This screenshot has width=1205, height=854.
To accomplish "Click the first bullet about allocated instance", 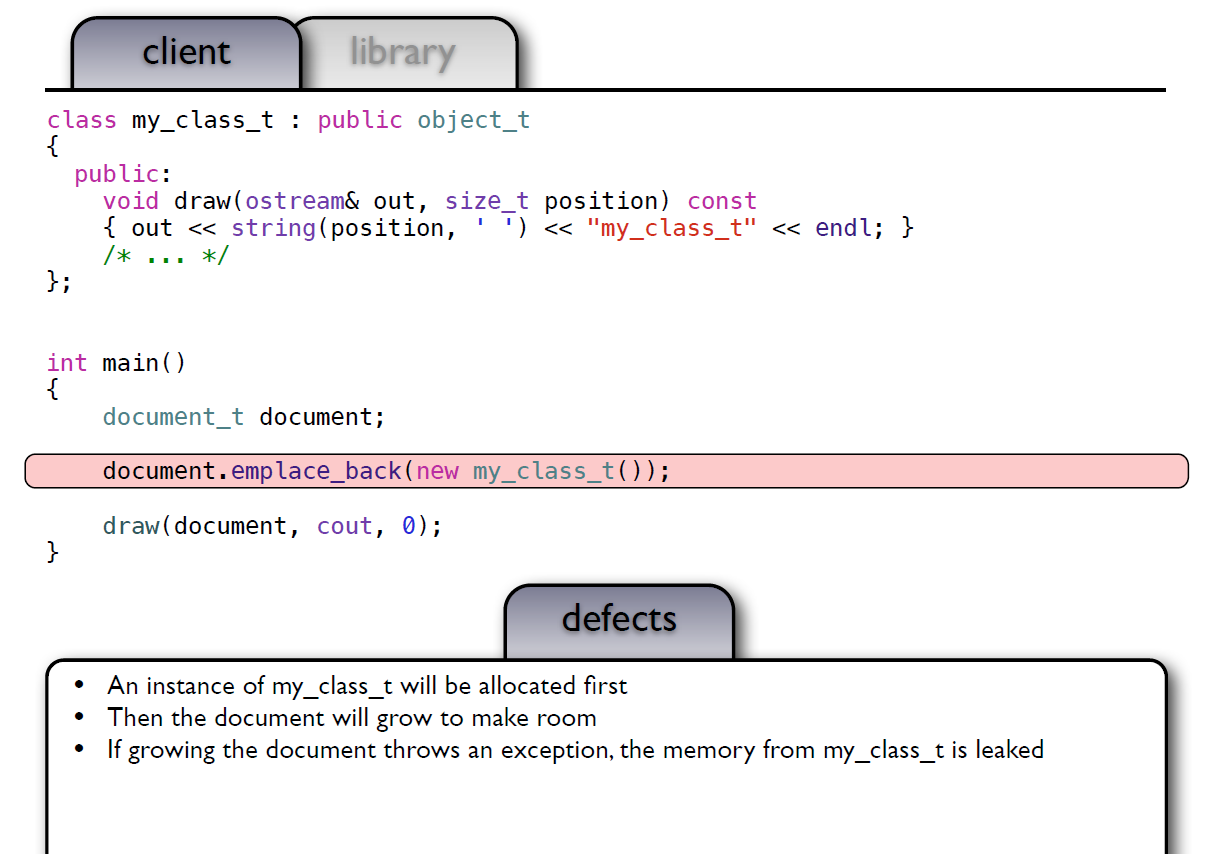I will click(x=367, y=686).
